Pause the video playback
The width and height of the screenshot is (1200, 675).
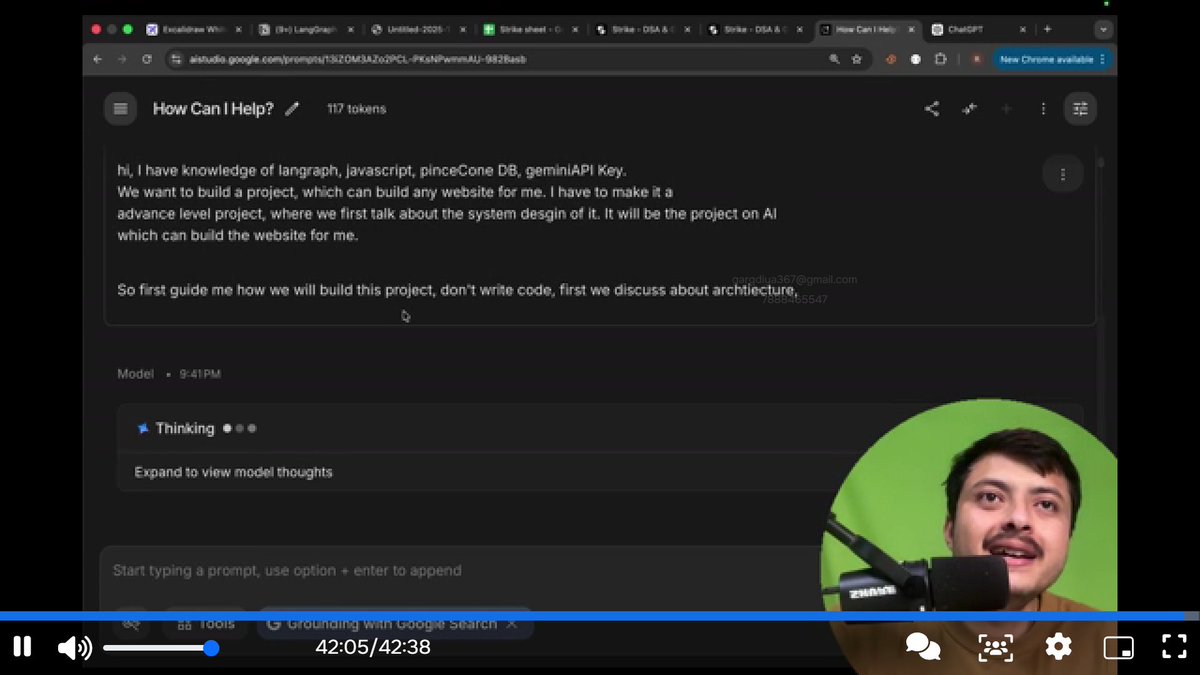[22, 647]
